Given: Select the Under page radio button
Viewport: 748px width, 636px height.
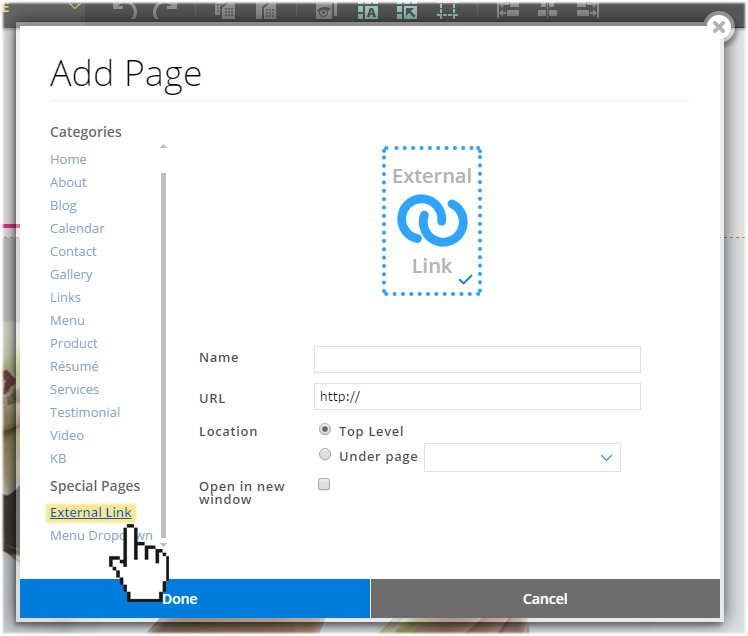Looking at the screenshot, I should [325, 454].
